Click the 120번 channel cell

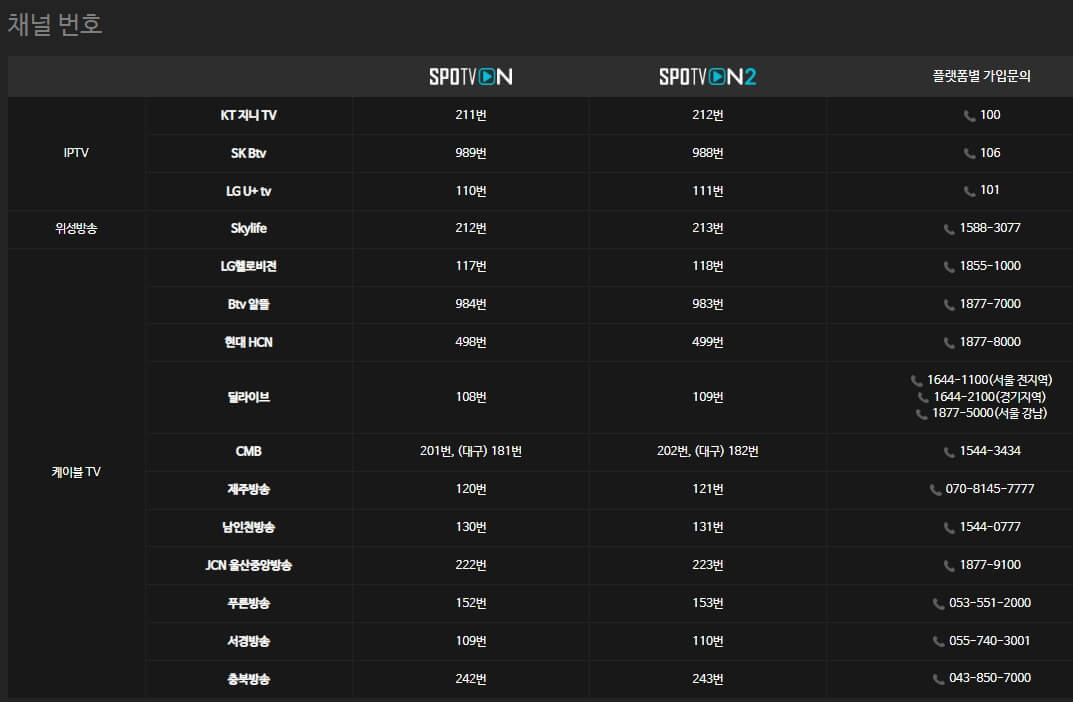(471, 489)
